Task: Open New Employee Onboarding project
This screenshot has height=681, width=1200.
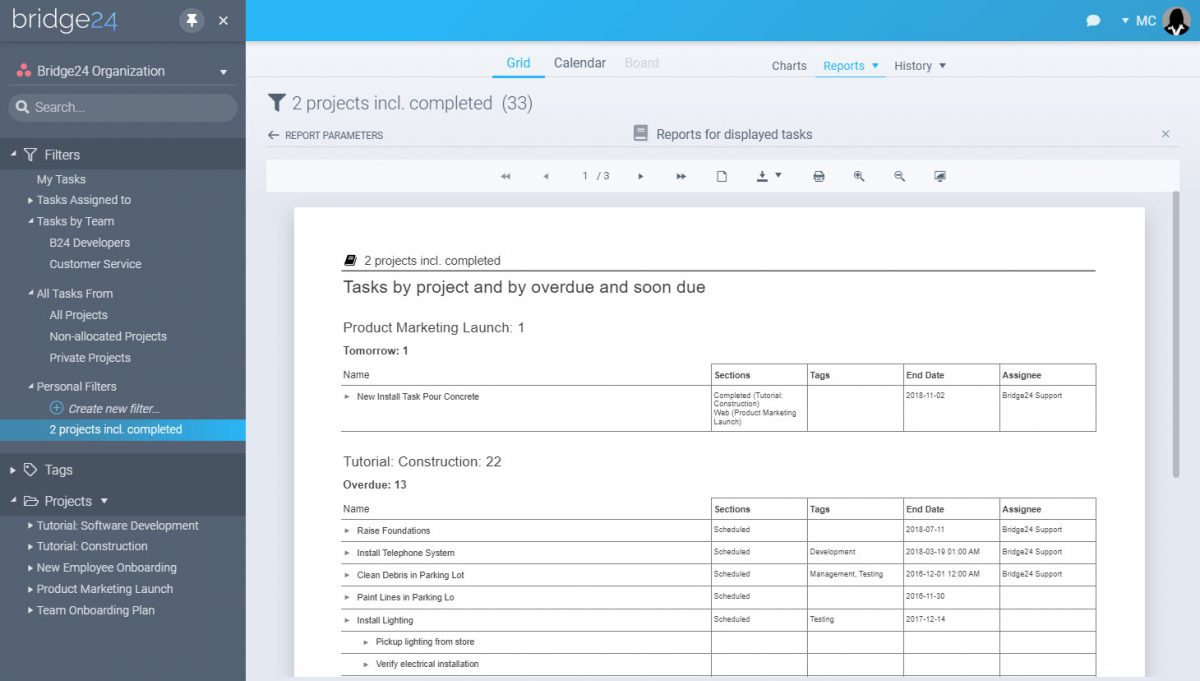Action: point(107,568)
